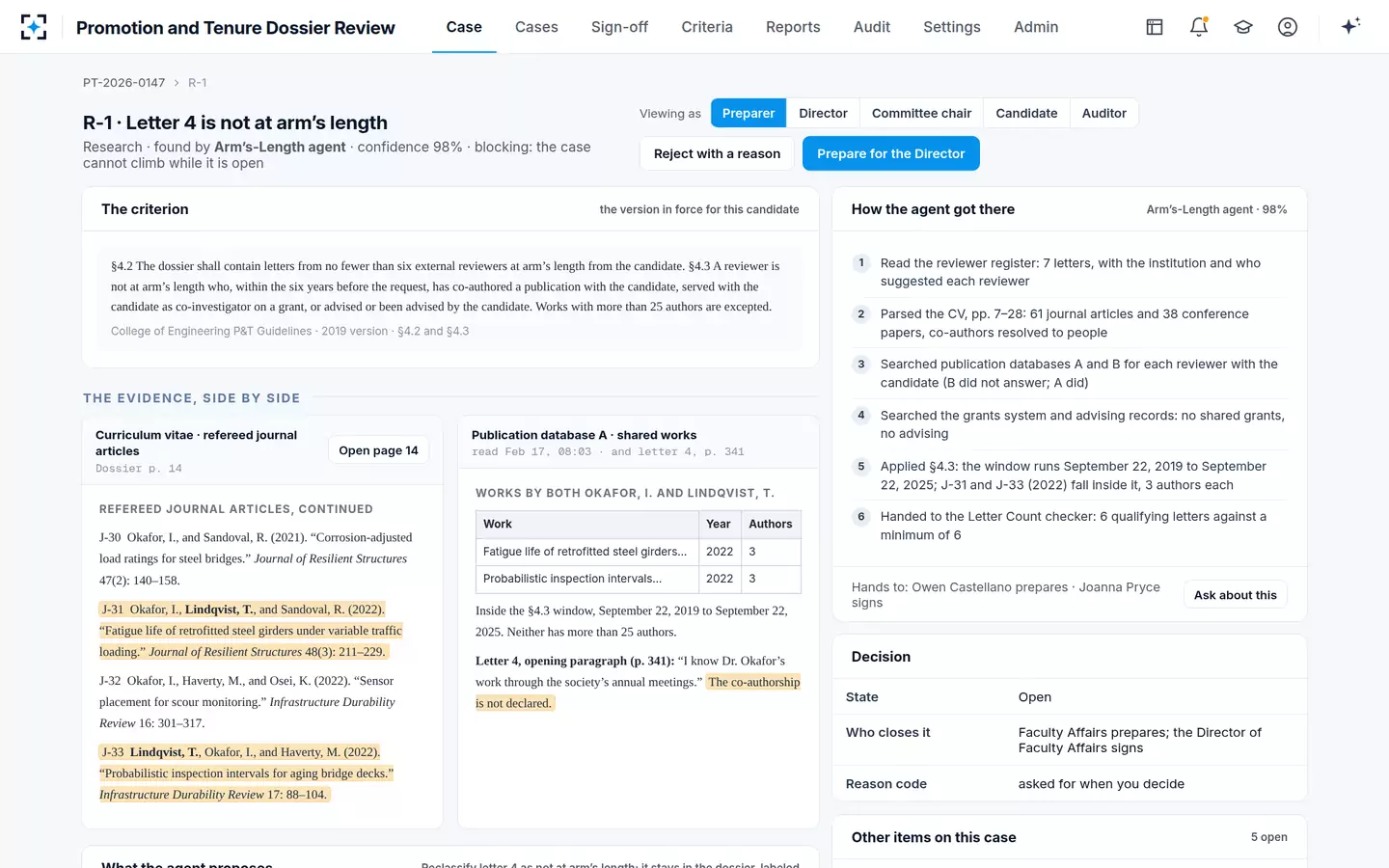Select the Case tab

click(x=464, y=27)
